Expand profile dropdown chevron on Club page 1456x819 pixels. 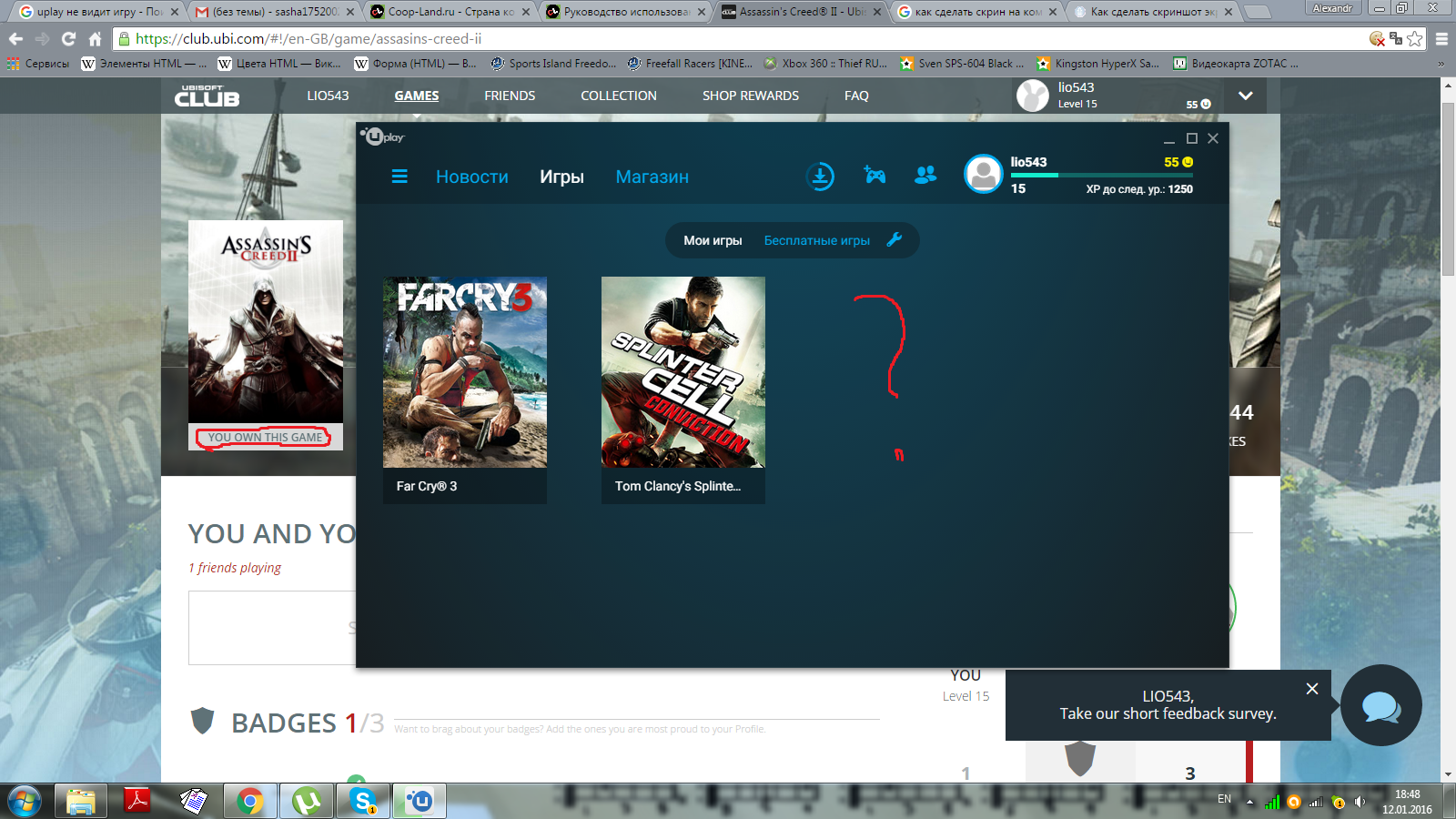(1246, 96)
